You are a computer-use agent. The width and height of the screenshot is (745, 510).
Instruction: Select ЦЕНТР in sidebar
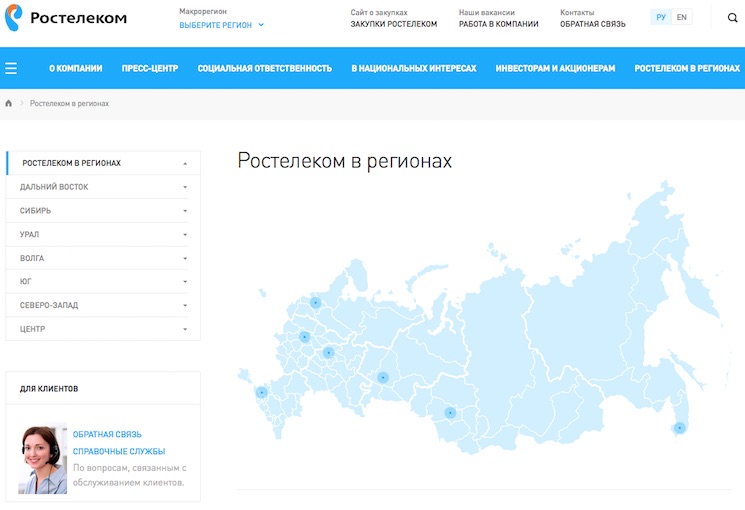click(x=32, y=329)
